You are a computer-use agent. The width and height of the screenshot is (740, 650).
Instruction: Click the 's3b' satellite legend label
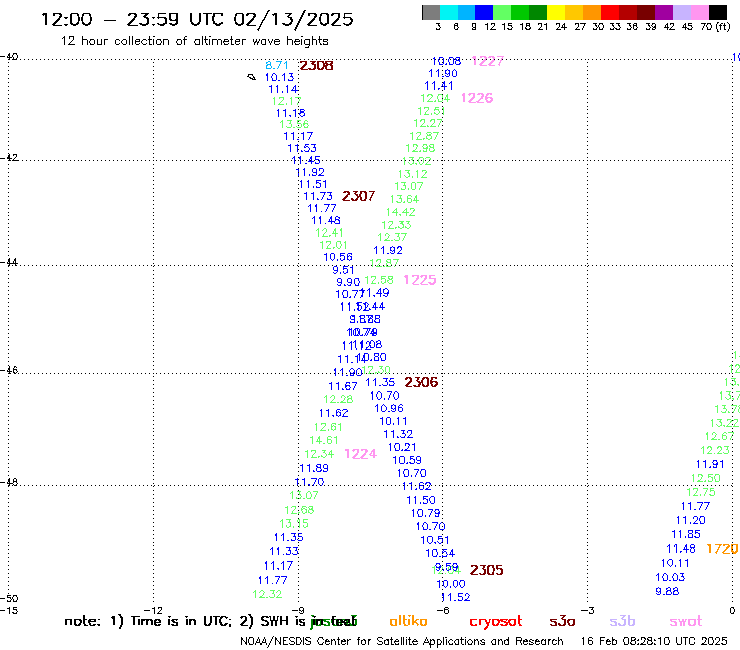click(x=622, y=621)
